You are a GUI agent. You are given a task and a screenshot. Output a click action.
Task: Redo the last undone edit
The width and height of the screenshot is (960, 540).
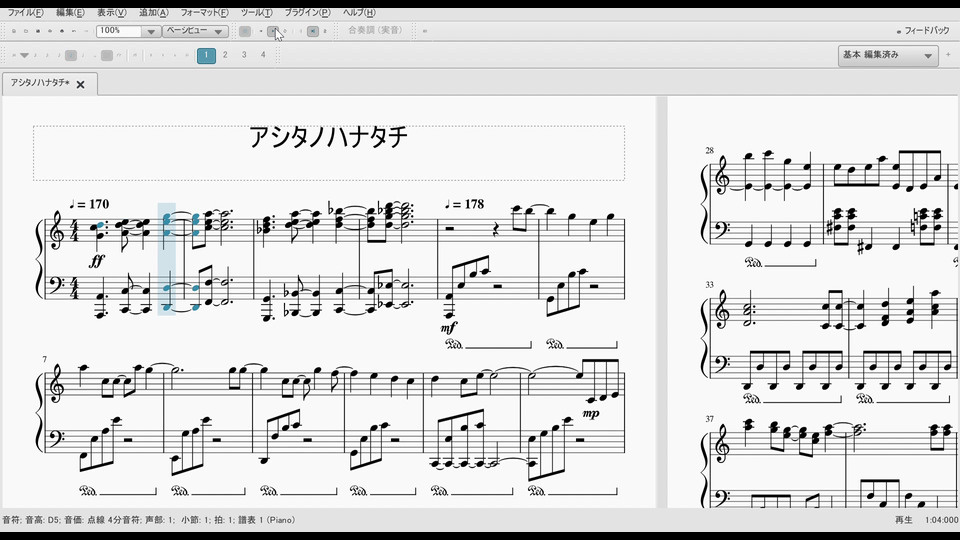pyautogui.click(x=86, y=31)
